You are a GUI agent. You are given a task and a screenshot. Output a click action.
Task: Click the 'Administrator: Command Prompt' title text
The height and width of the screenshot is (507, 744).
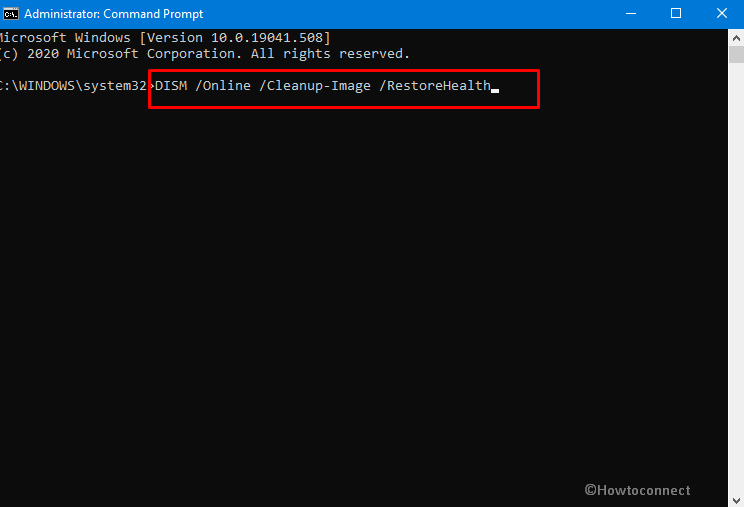click(x=113, y=14)
